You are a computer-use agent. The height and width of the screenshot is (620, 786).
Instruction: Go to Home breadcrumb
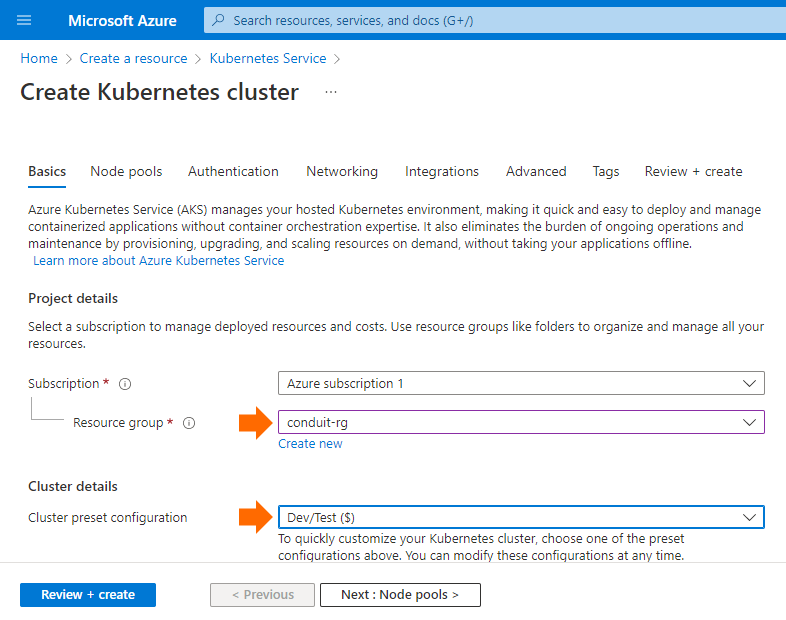tap(39, 58)
